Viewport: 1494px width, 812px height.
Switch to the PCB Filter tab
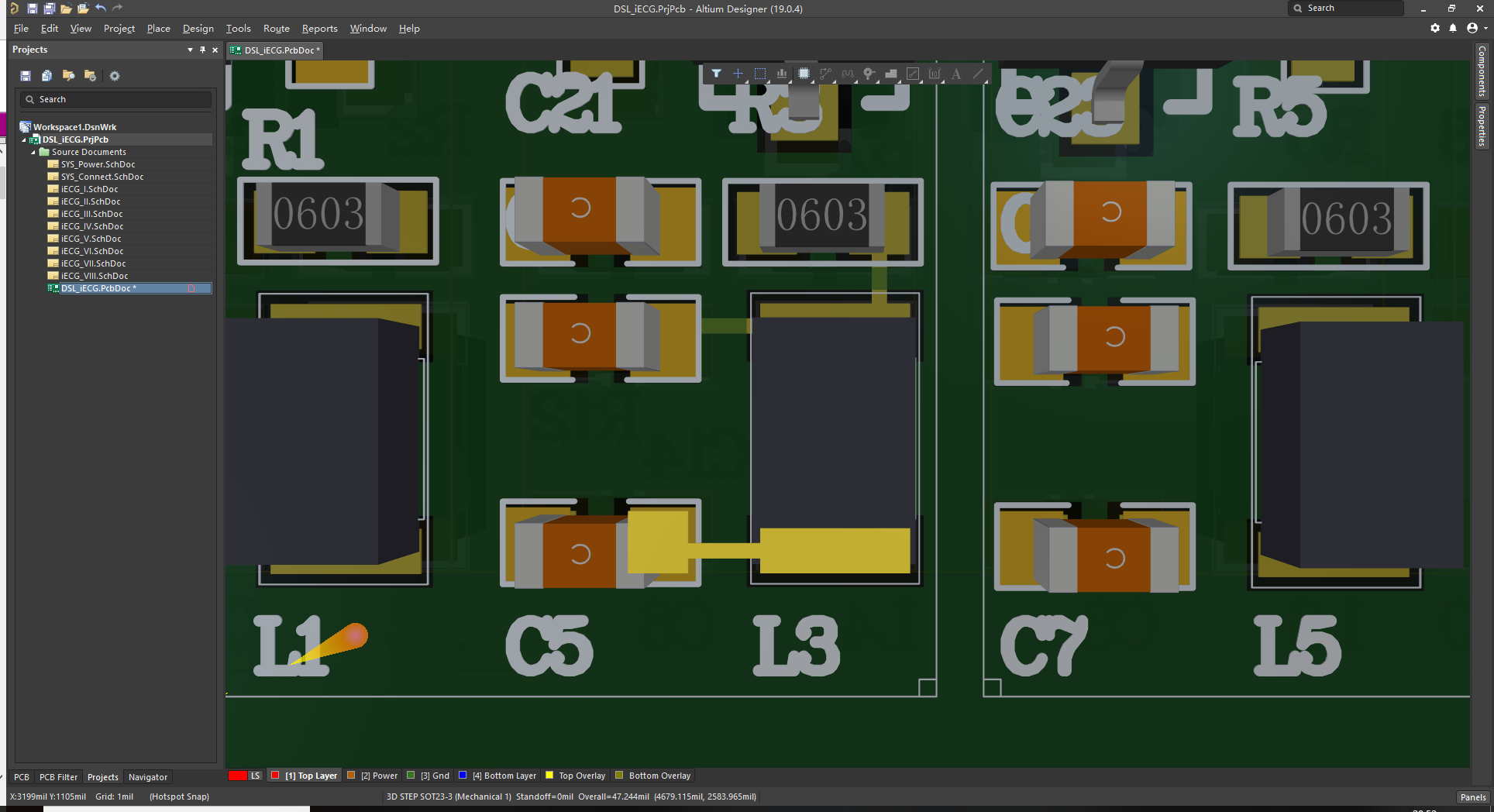tap(58, 776)
